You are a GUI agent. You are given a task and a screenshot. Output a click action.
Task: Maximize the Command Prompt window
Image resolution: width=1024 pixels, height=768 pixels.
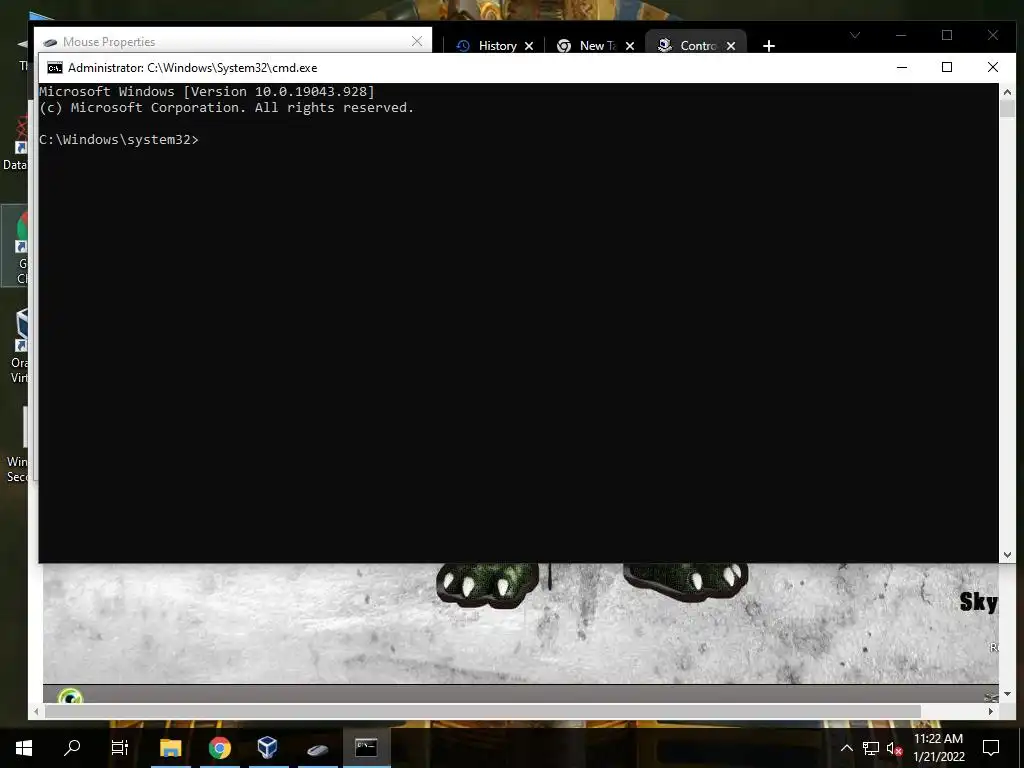[947, 67]
